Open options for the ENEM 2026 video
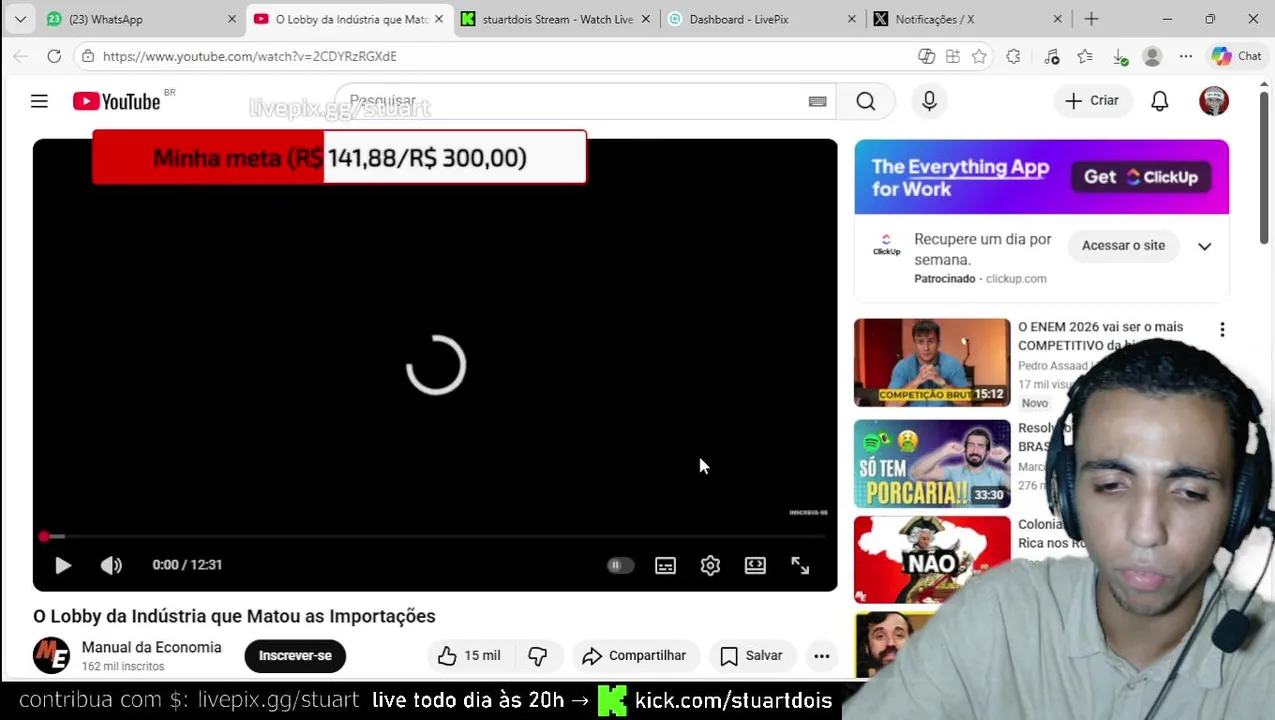This screenshot has height=720, width=1275. point(1222,330)
